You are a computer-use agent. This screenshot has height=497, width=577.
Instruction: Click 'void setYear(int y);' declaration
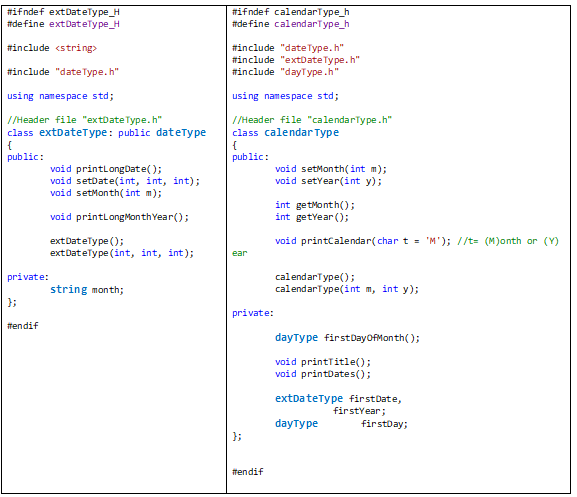coord(328,181)
